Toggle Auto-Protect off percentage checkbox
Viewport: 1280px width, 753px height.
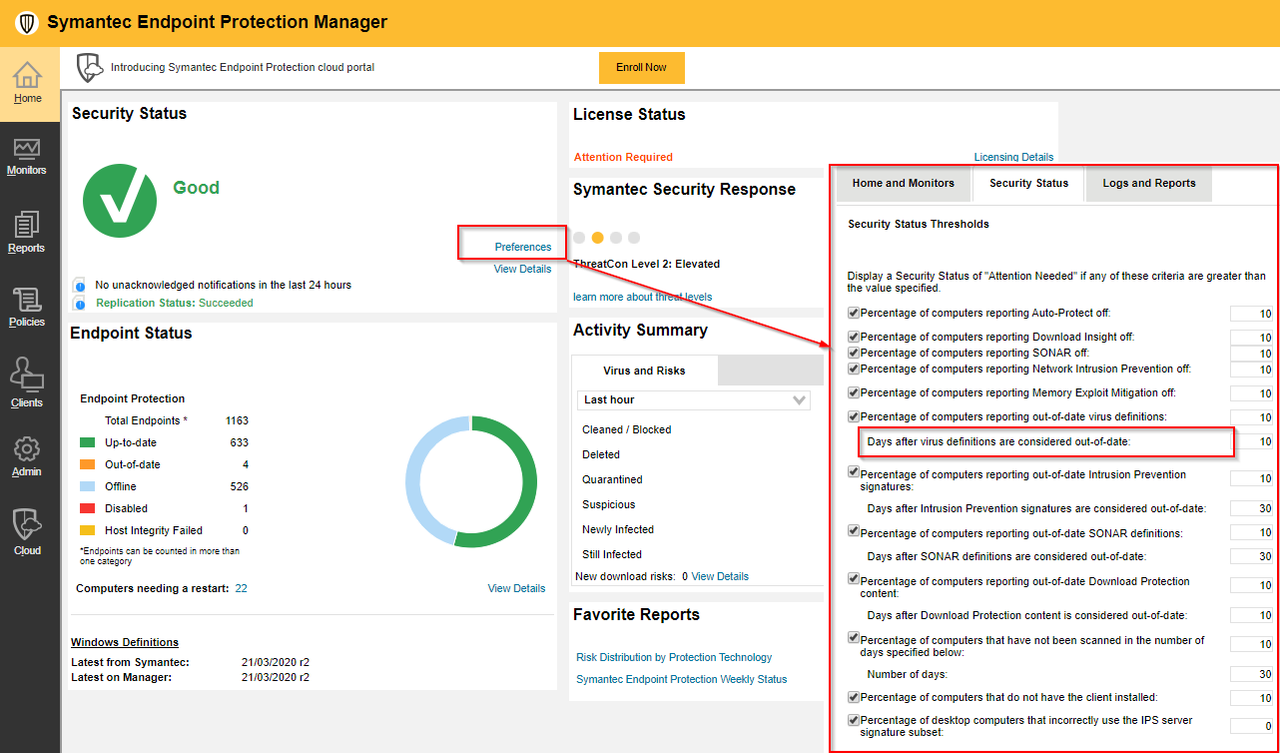[x=853, y=313]
